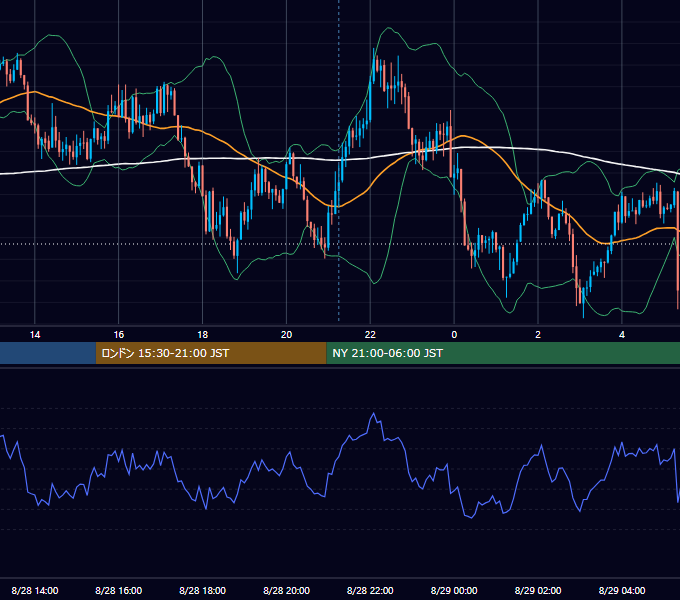The height and width of the screenshot is (600, 680).
Task: Click the 8/28 20:00 date label
Action: coord(286,590)
